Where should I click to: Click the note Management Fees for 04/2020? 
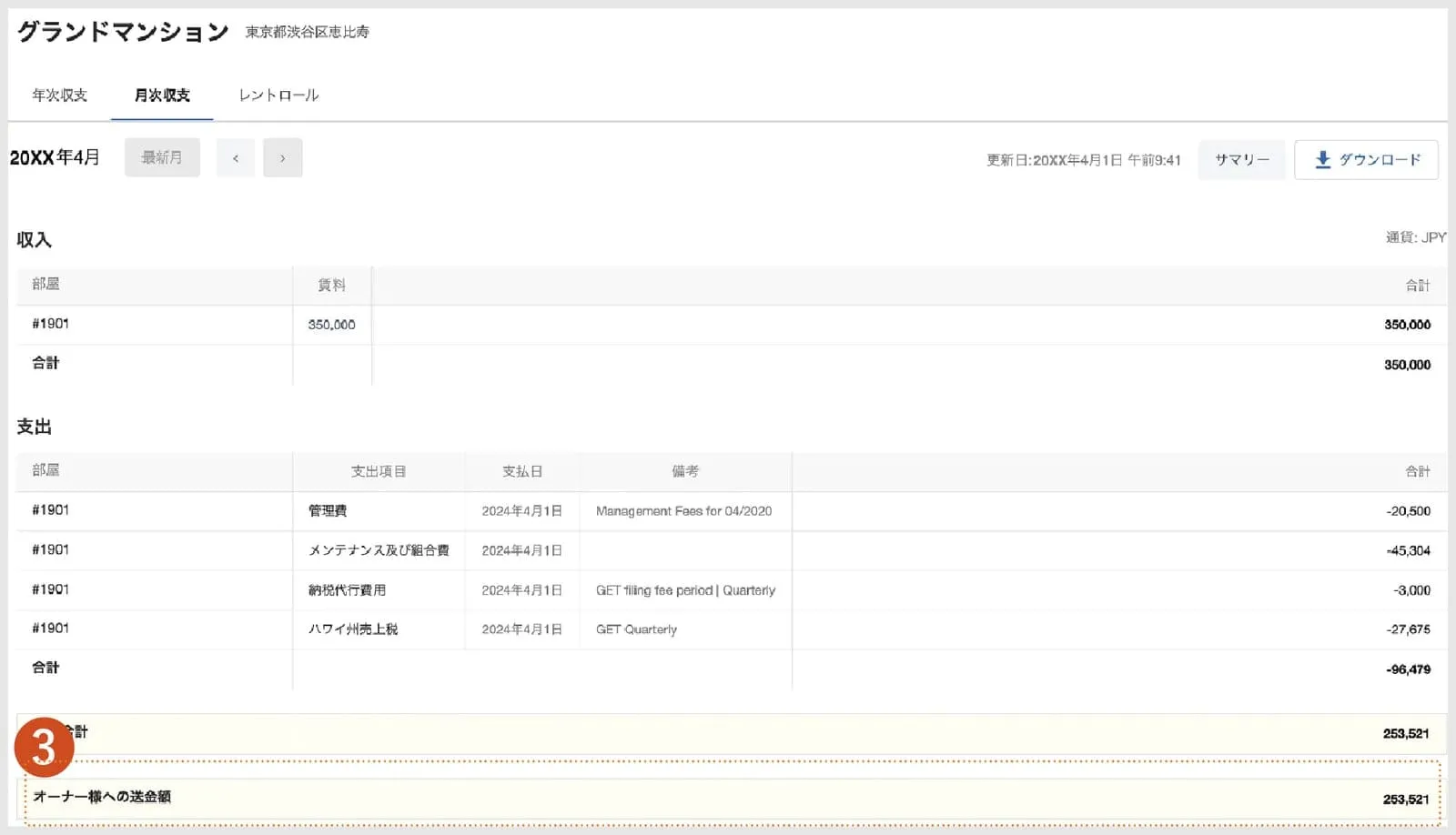click(x=684, y=511)
